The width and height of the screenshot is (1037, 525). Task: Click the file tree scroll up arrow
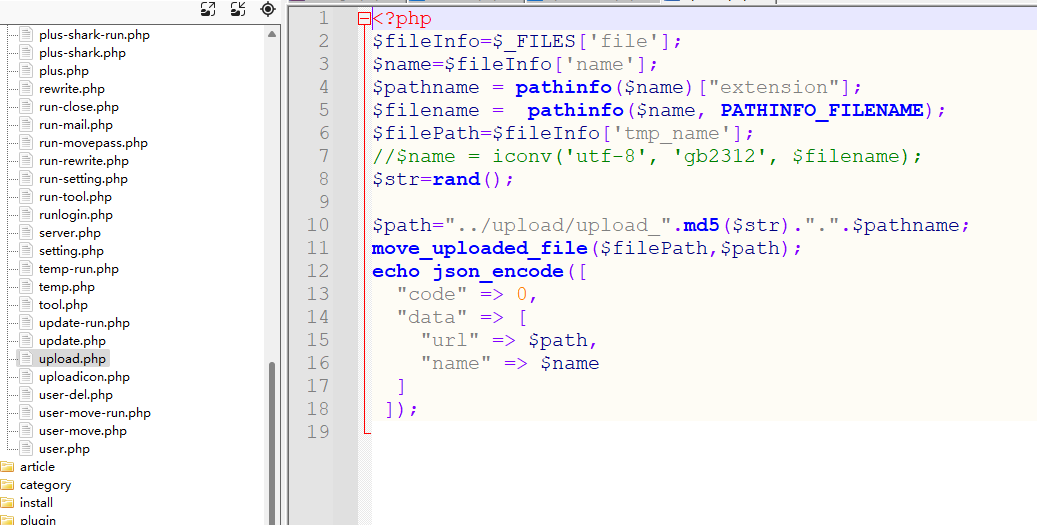point(272,34)
